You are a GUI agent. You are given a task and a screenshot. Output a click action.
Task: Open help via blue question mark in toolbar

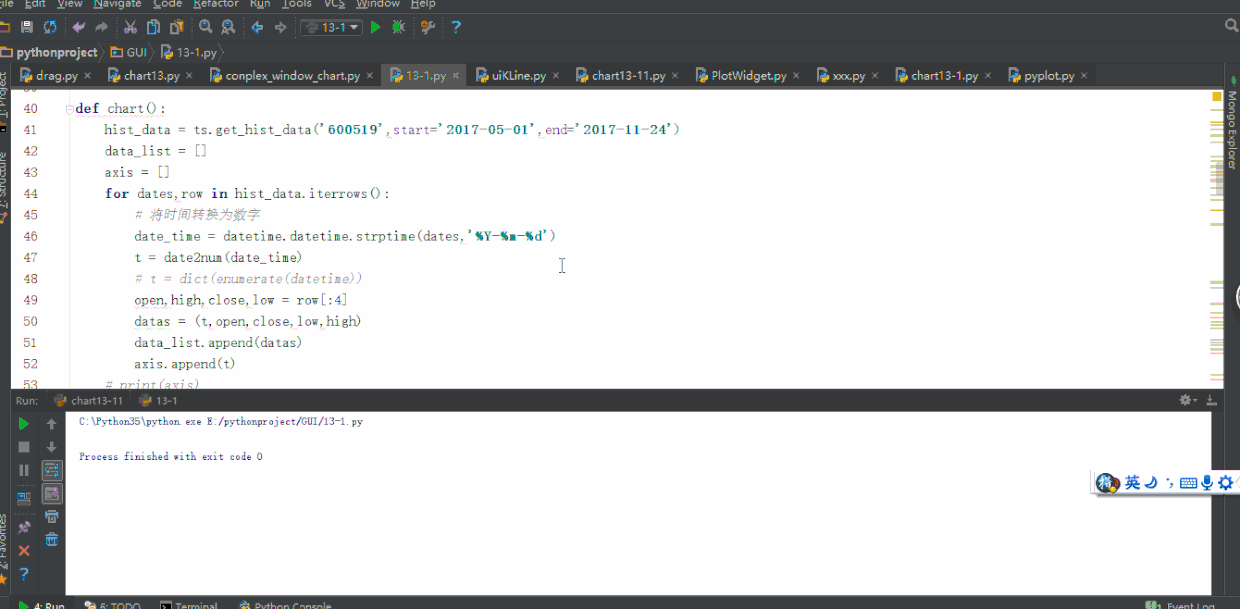[x=456, y=27]
